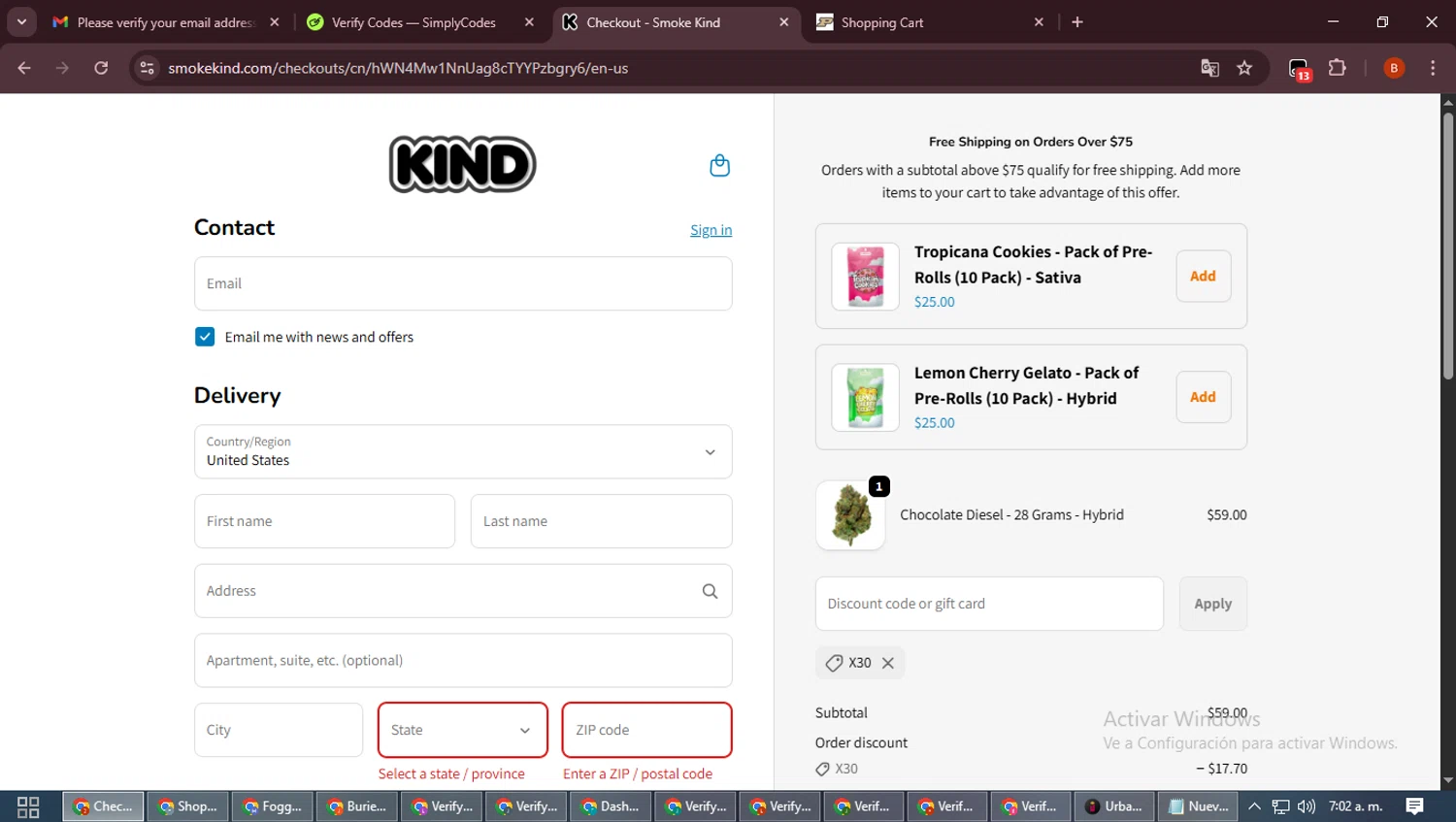The height and width of the screenshot is (822, 1456).
Task: Close the Verify Codes SimplyCodes tab
Action: 529,22
